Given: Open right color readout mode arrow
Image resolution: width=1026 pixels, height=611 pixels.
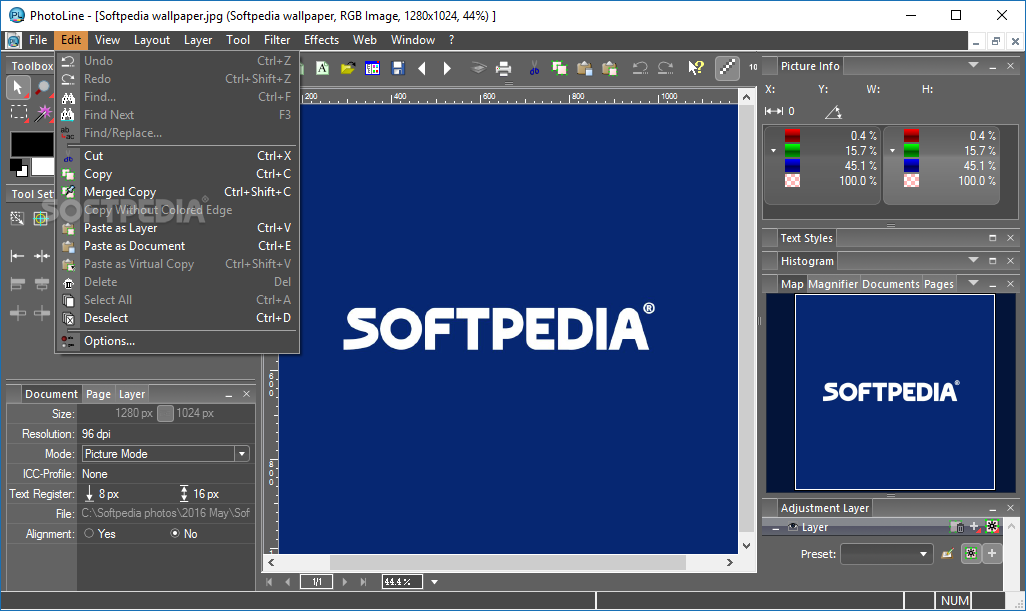Looking at the screenshot, I should [x=893, y=150].
